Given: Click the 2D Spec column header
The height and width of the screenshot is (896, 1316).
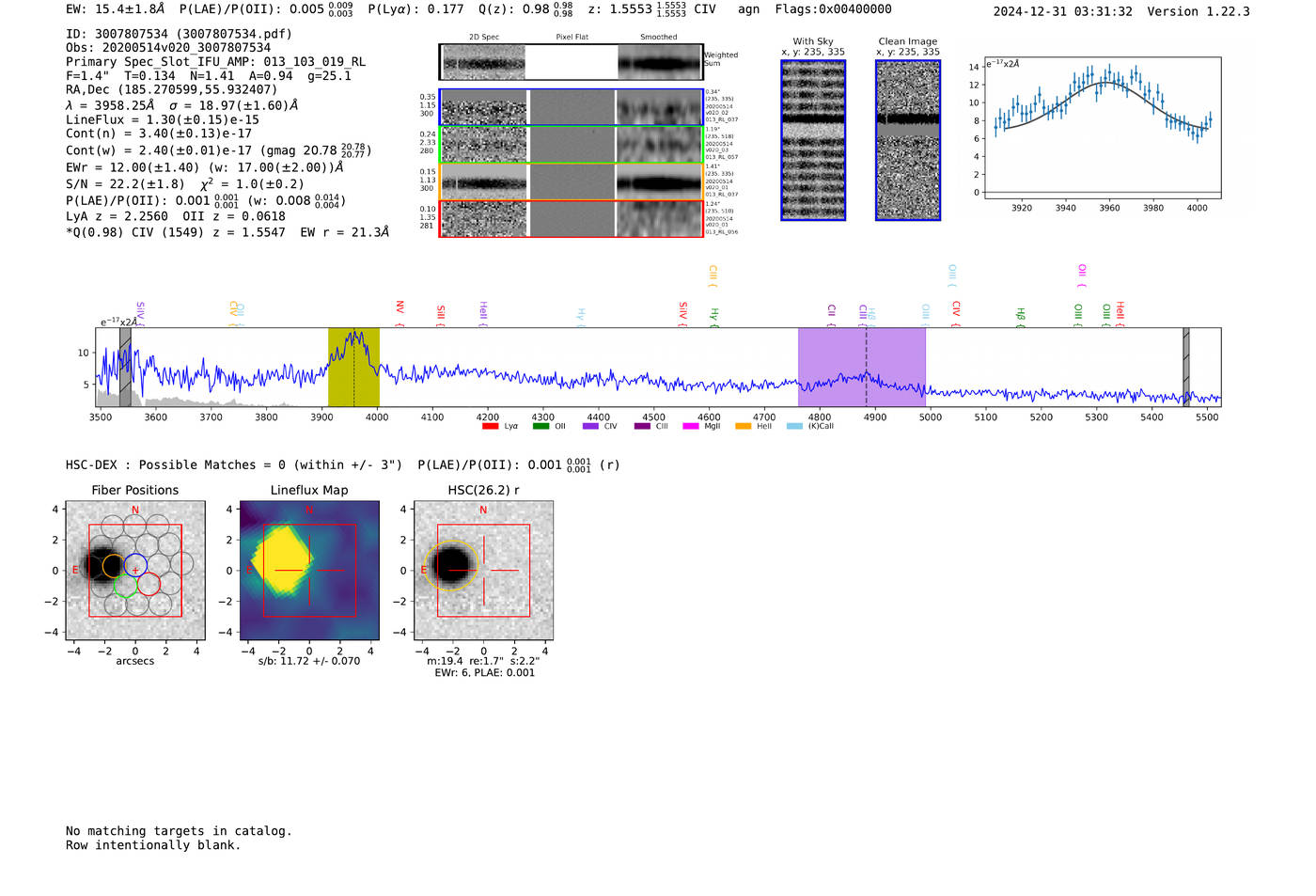Looking at the screenshot, I should (484, 38).
